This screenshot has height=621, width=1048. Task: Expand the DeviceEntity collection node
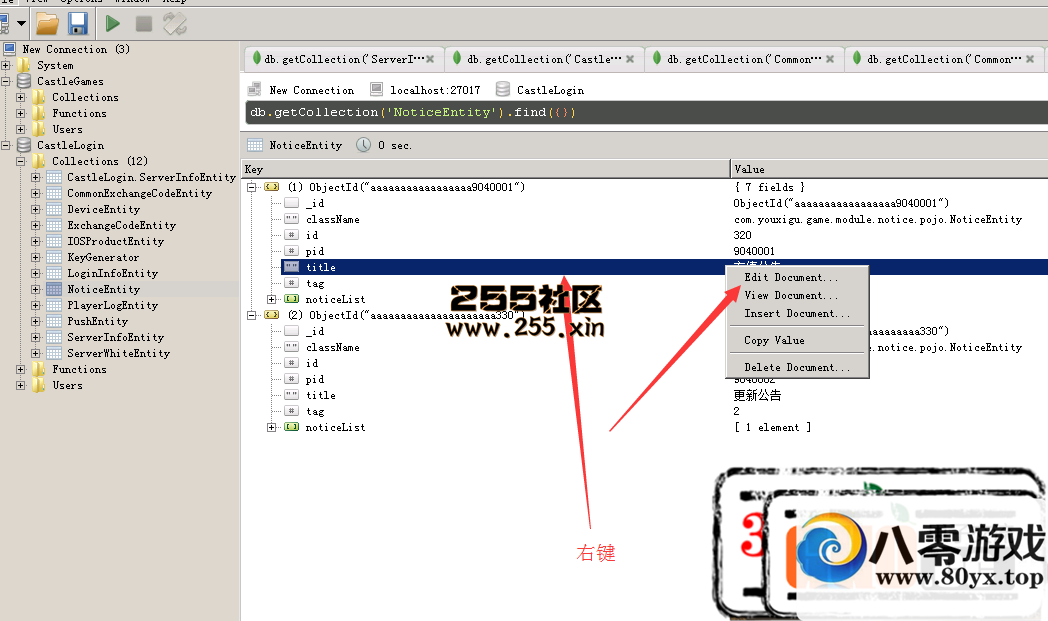[x=36, y=209]
